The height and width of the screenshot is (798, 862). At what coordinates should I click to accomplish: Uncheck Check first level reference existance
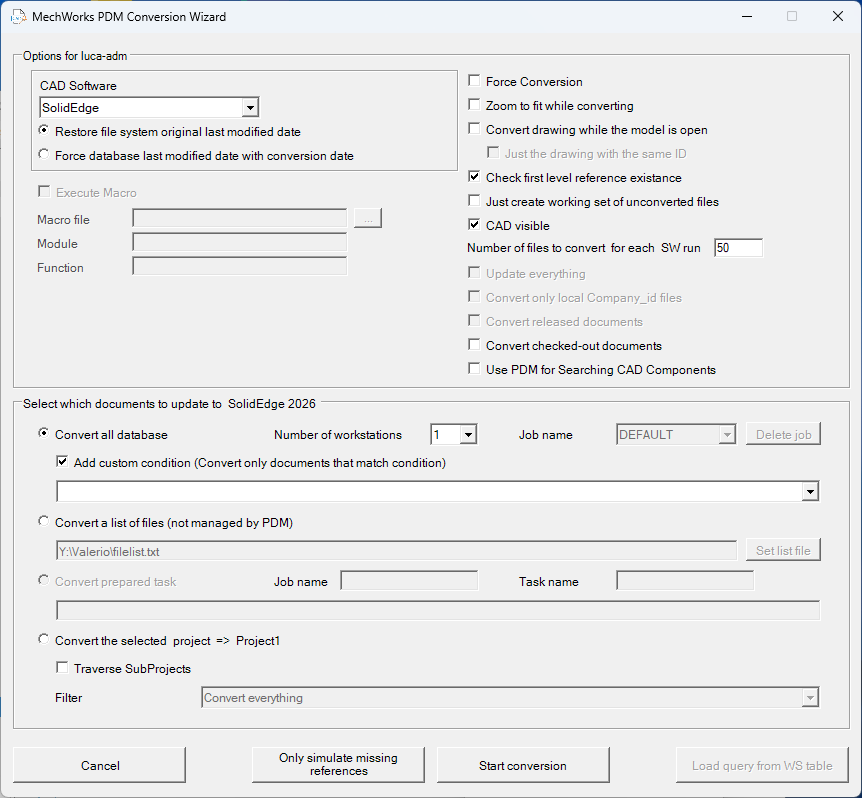pyautogui.click(x=474, y=176)
